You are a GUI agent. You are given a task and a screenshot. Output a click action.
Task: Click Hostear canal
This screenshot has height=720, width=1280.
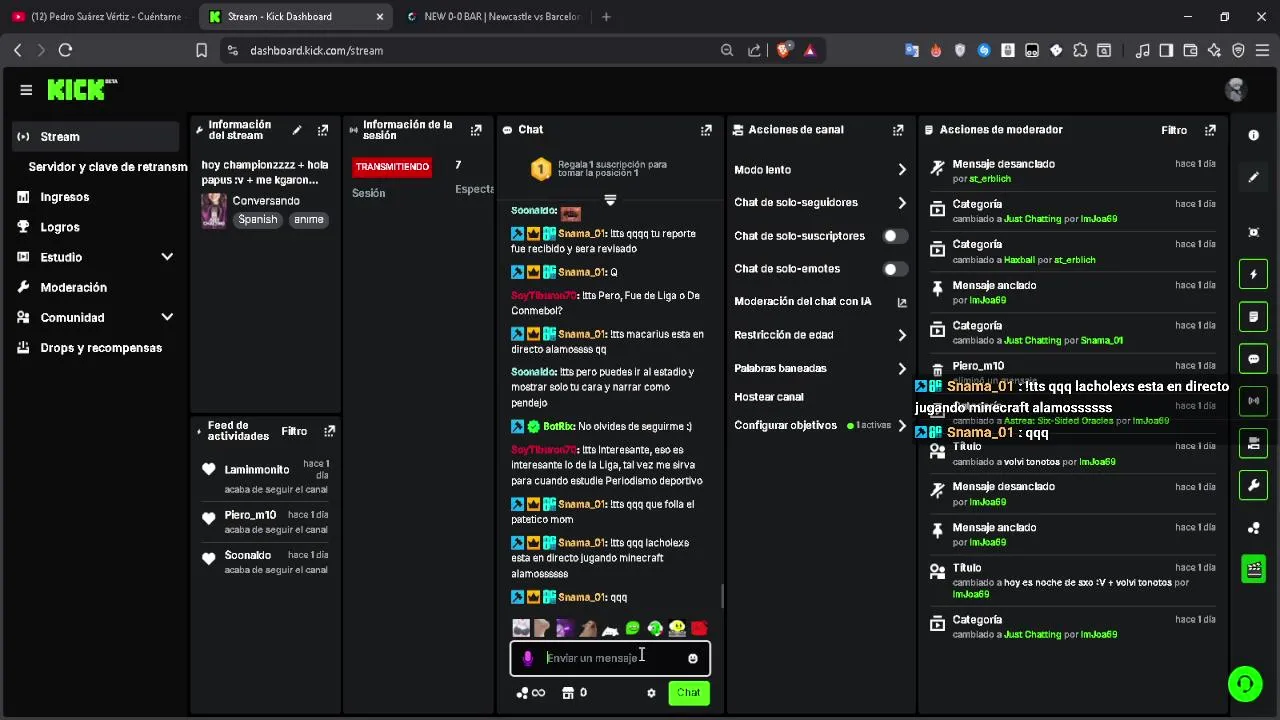769,397
